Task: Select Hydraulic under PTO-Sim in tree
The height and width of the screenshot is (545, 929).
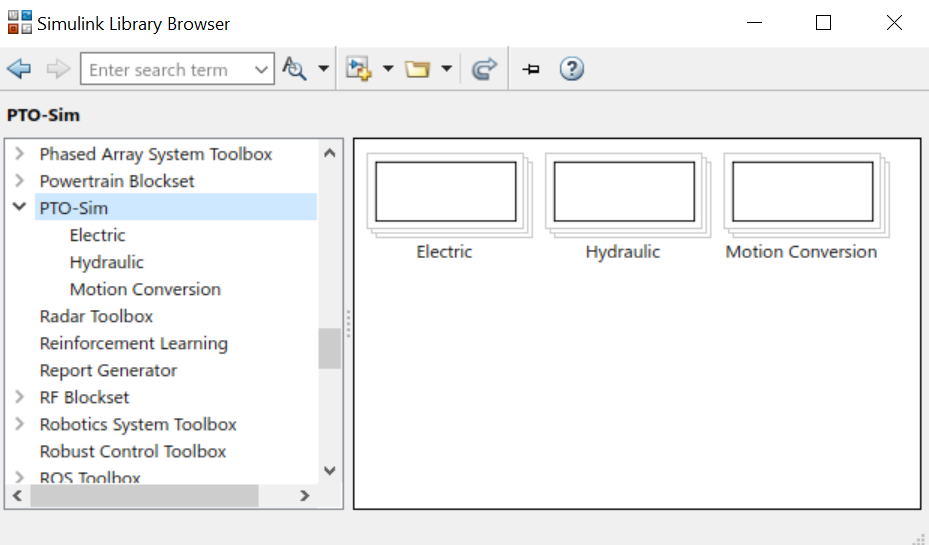Action: coord(107,262)
